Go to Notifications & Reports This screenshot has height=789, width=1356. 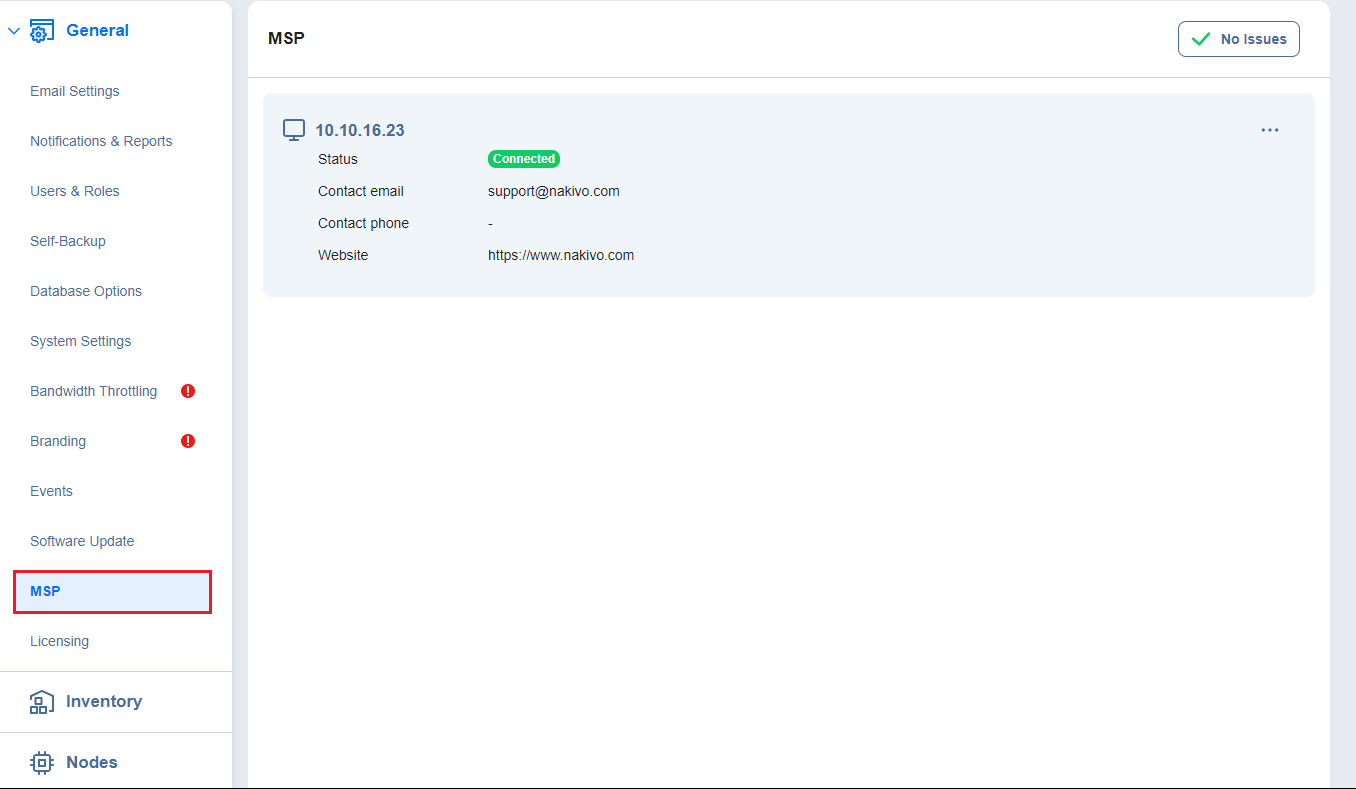(x=101, y=141)
